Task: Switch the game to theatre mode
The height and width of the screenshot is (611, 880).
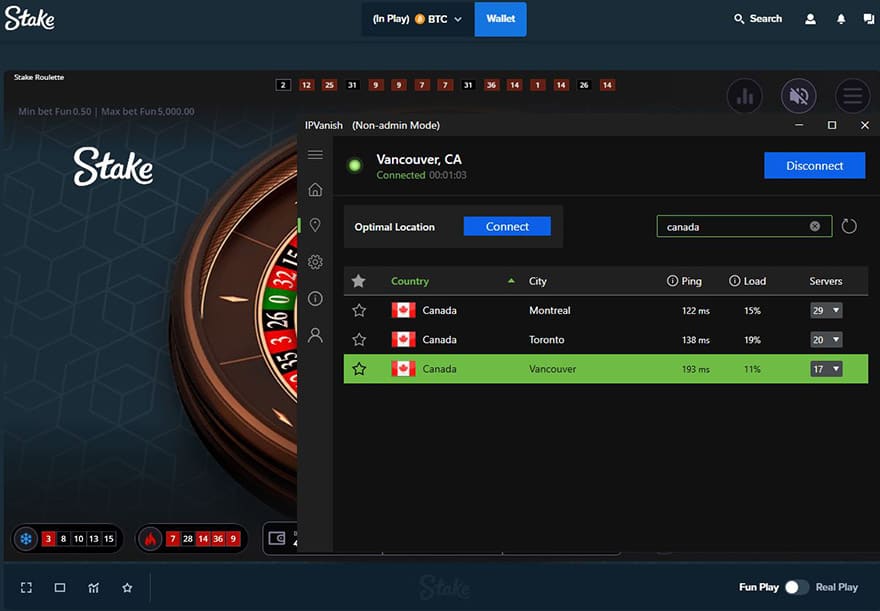Action: tap(60, 587)
